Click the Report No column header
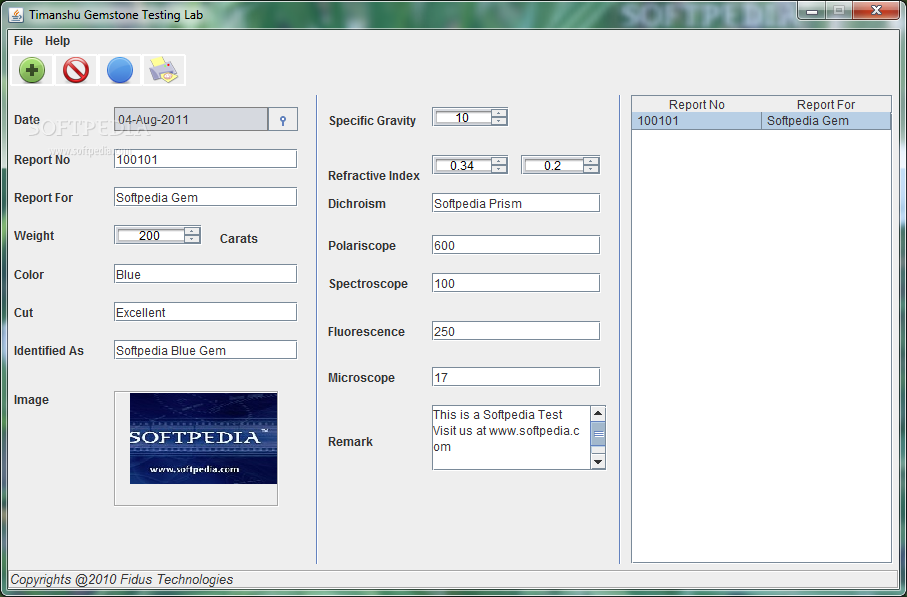 point(696,105)
